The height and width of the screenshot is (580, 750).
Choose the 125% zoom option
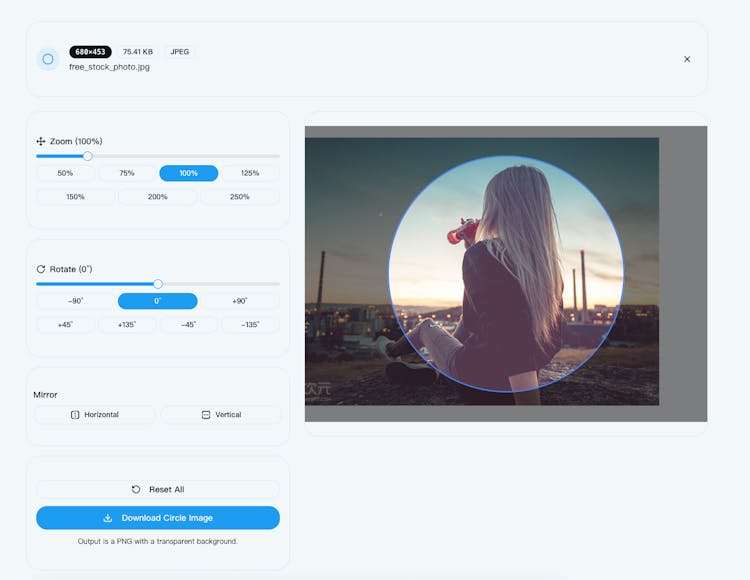[250, 173]
